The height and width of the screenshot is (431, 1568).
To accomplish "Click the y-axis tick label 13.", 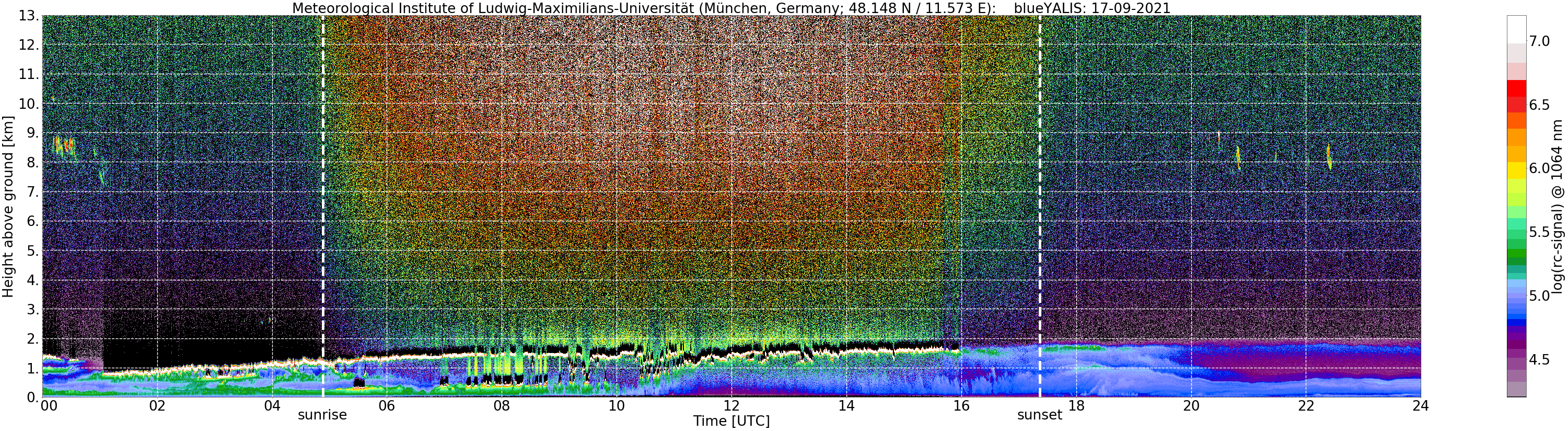I will (28, 15).
